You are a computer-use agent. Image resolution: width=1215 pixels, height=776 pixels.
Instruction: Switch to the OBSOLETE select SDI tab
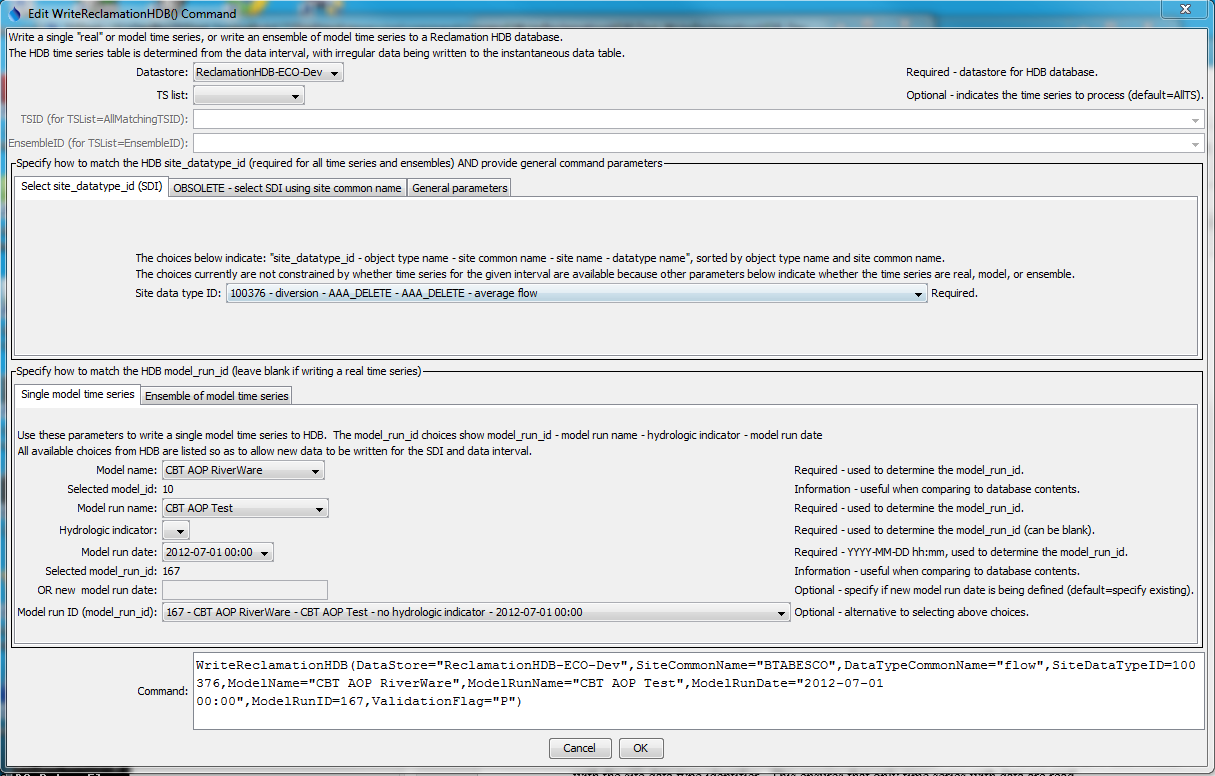coord(286,187)
